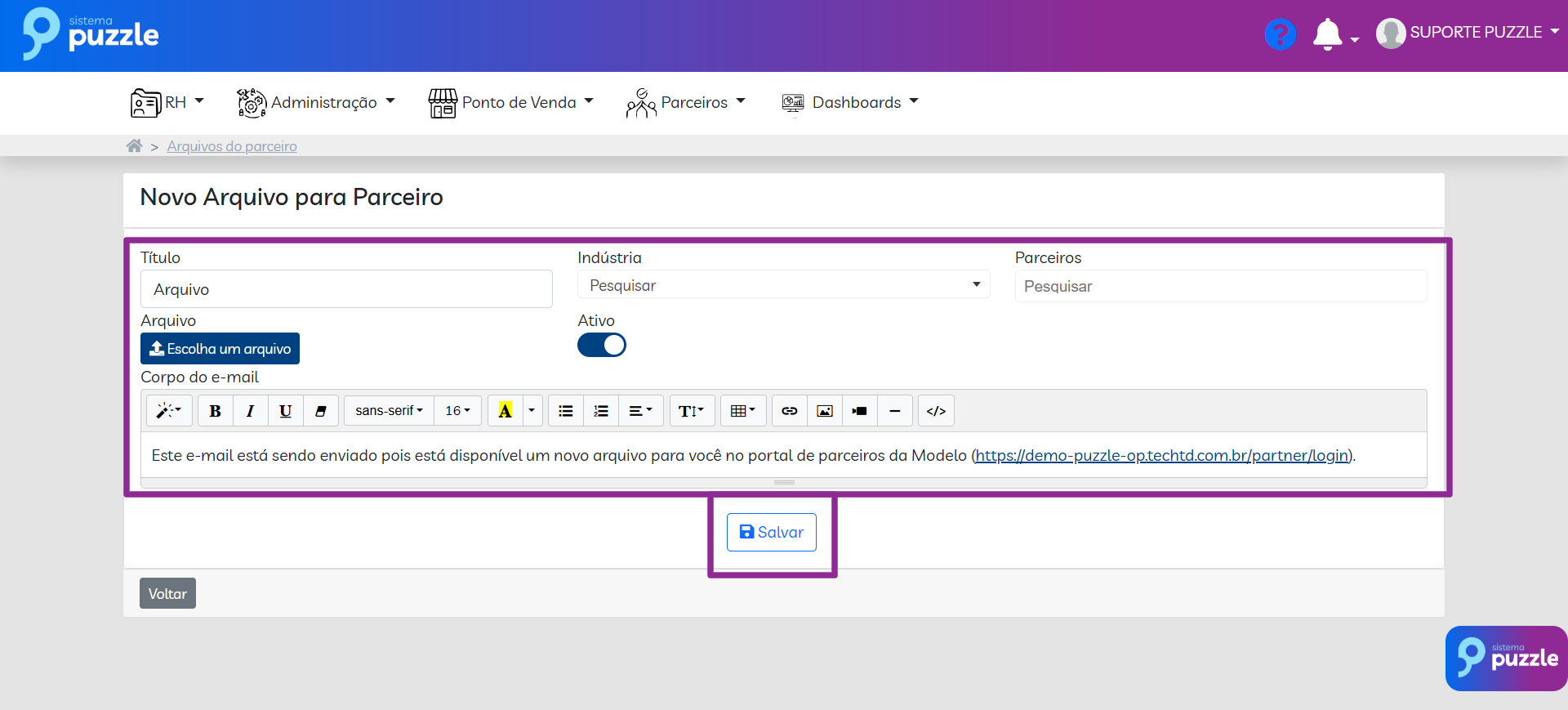1568x710 pixels.
Task: Insert a link with the chain icon
Action: coord(789,411)
